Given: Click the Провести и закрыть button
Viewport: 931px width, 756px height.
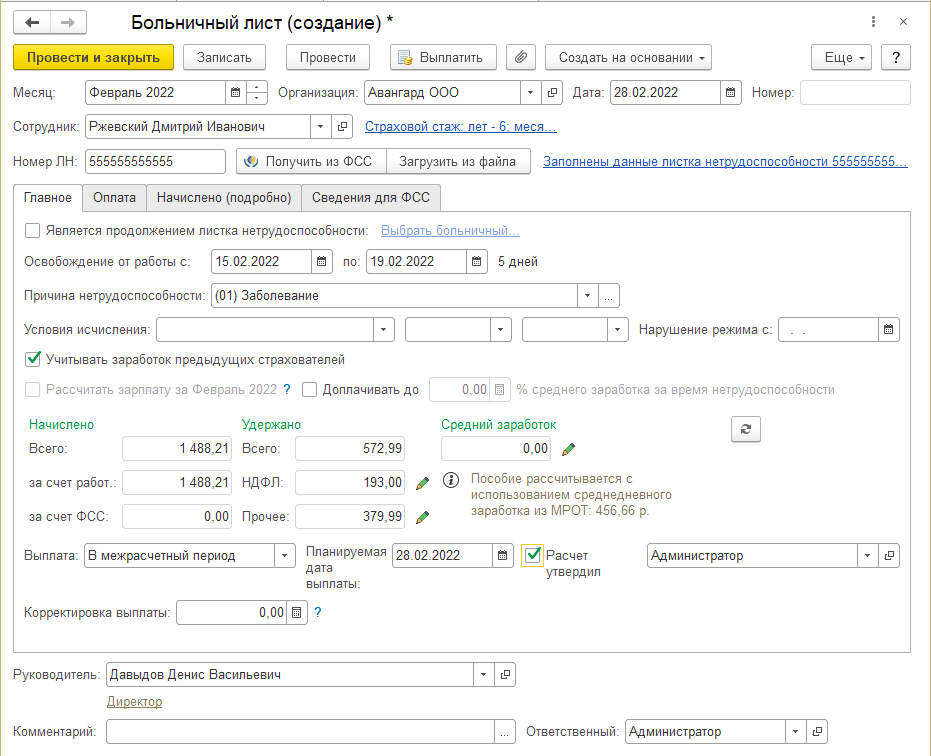Looking at the screenshot, I should (x=94, y=57).
